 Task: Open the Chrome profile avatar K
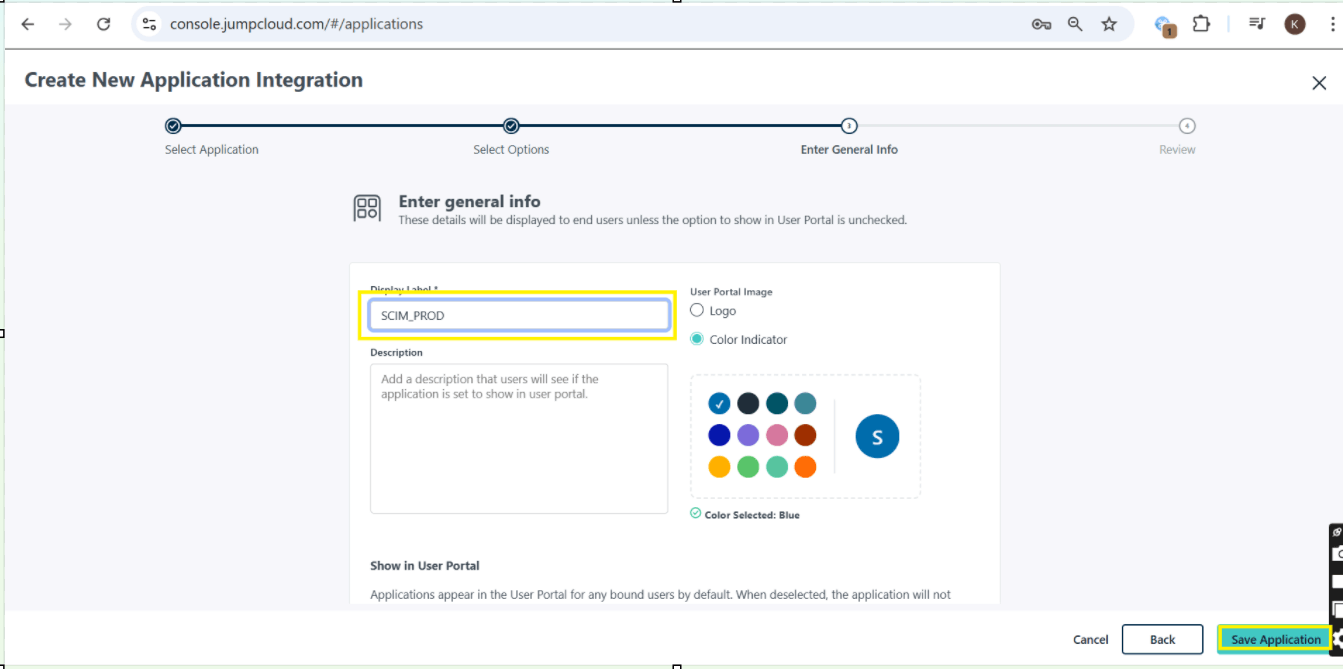pos(1295,24)
